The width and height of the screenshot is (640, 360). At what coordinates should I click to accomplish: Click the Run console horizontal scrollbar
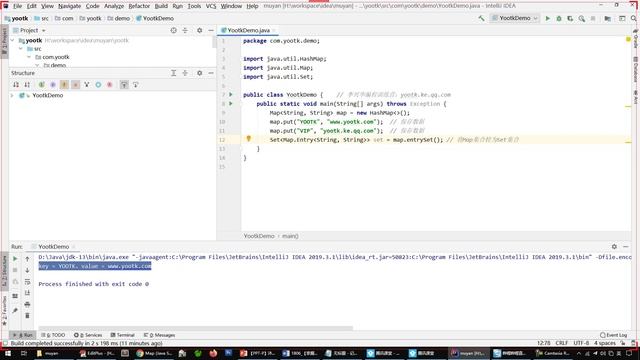click(x=196, y=328)
